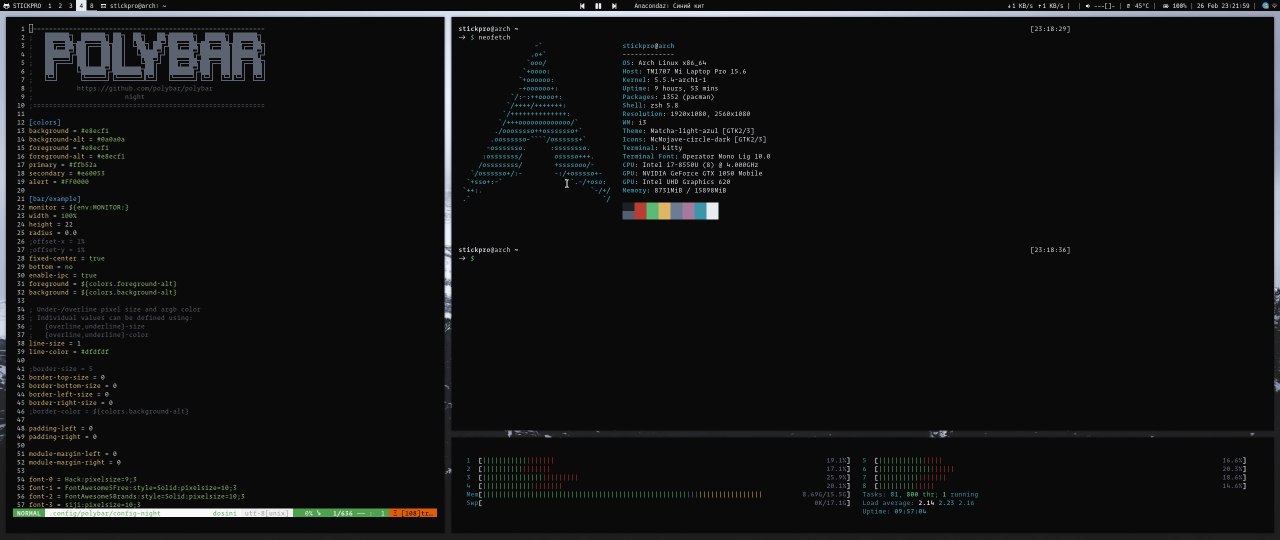
Task: Click the polybar GitHub URL in vim
Action: coord(144,88)
